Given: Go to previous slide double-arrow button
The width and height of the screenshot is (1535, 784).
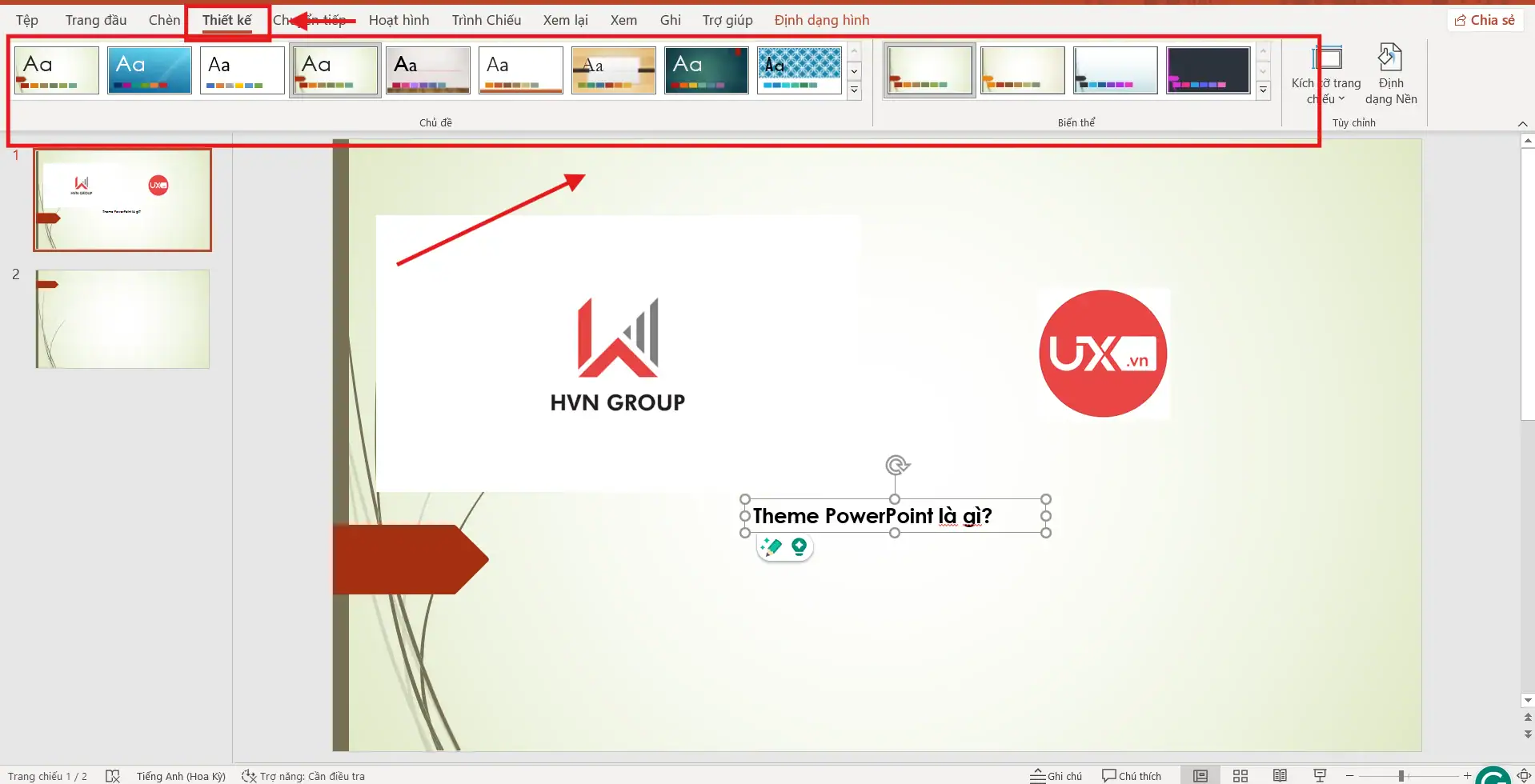Looking at the screenshot, I should pos(1527,718).
